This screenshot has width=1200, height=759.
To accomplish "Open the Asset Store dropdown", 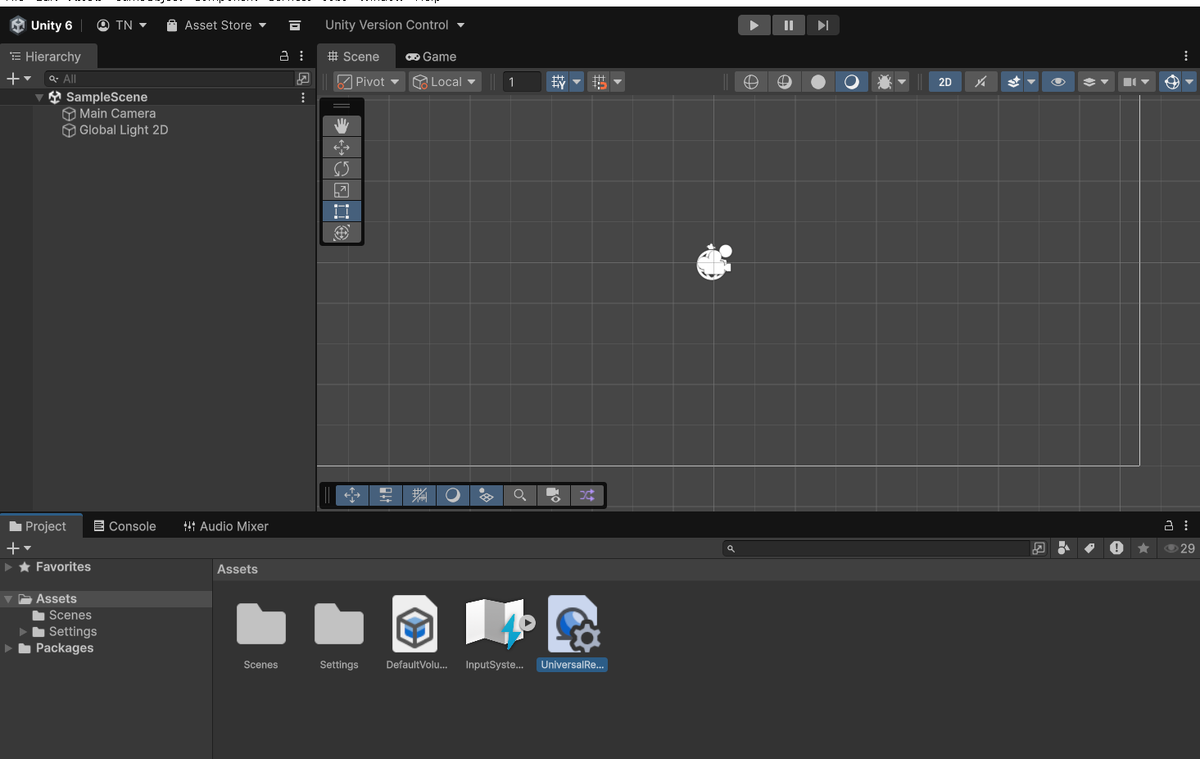I will [x=217, y=25].
